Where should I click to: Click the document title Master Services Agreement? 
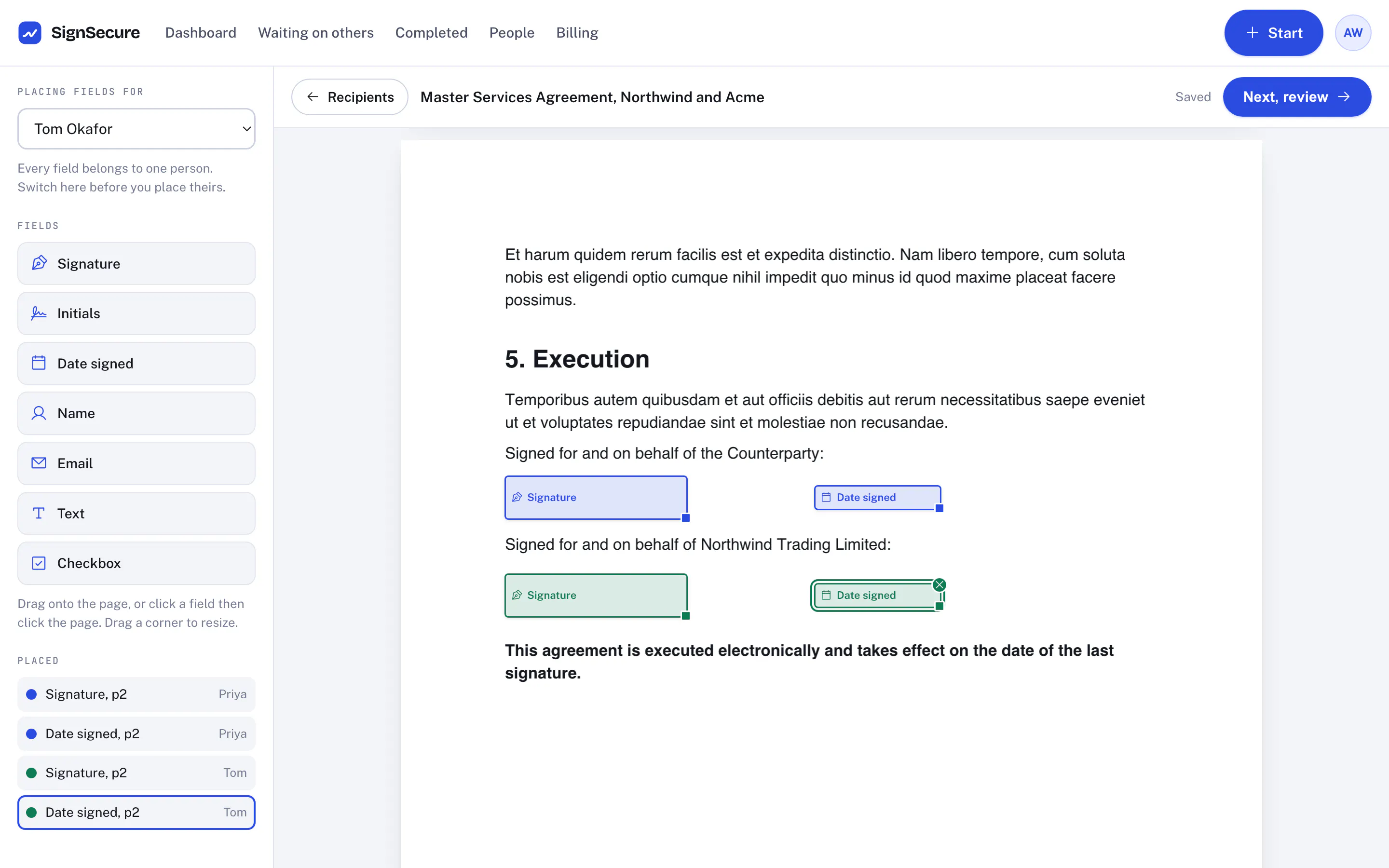[x=592, y=97]
